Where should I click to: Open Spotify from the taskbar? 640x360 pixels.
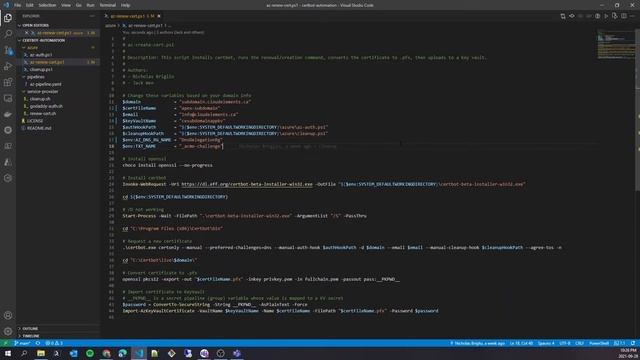(x=90, y=353)
